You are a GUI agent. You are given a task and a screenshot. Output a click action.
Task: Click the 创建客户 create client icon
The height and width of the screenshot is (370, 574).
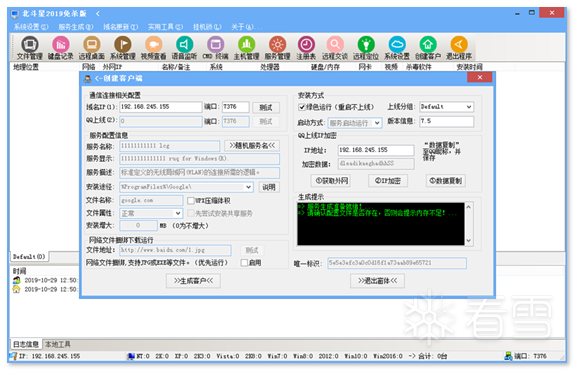[428, 48]
